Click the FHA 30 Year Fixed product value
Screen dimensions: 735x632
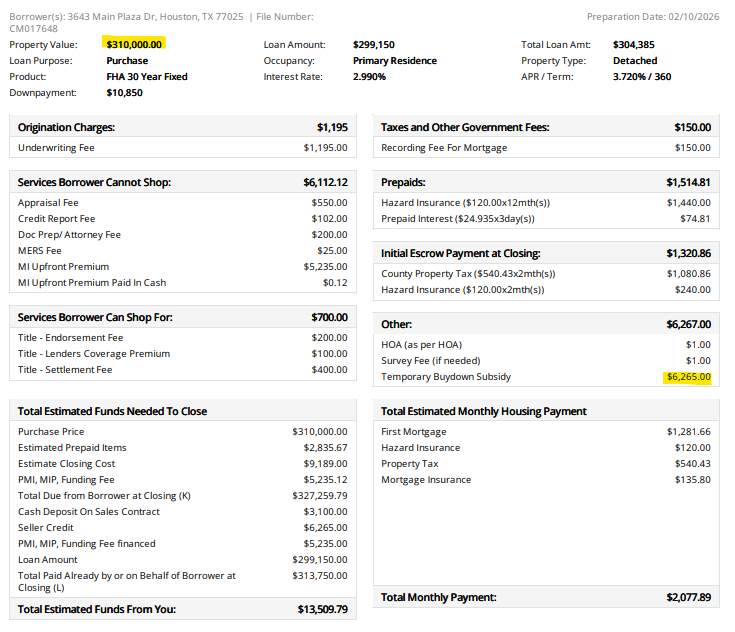(146, 77)
